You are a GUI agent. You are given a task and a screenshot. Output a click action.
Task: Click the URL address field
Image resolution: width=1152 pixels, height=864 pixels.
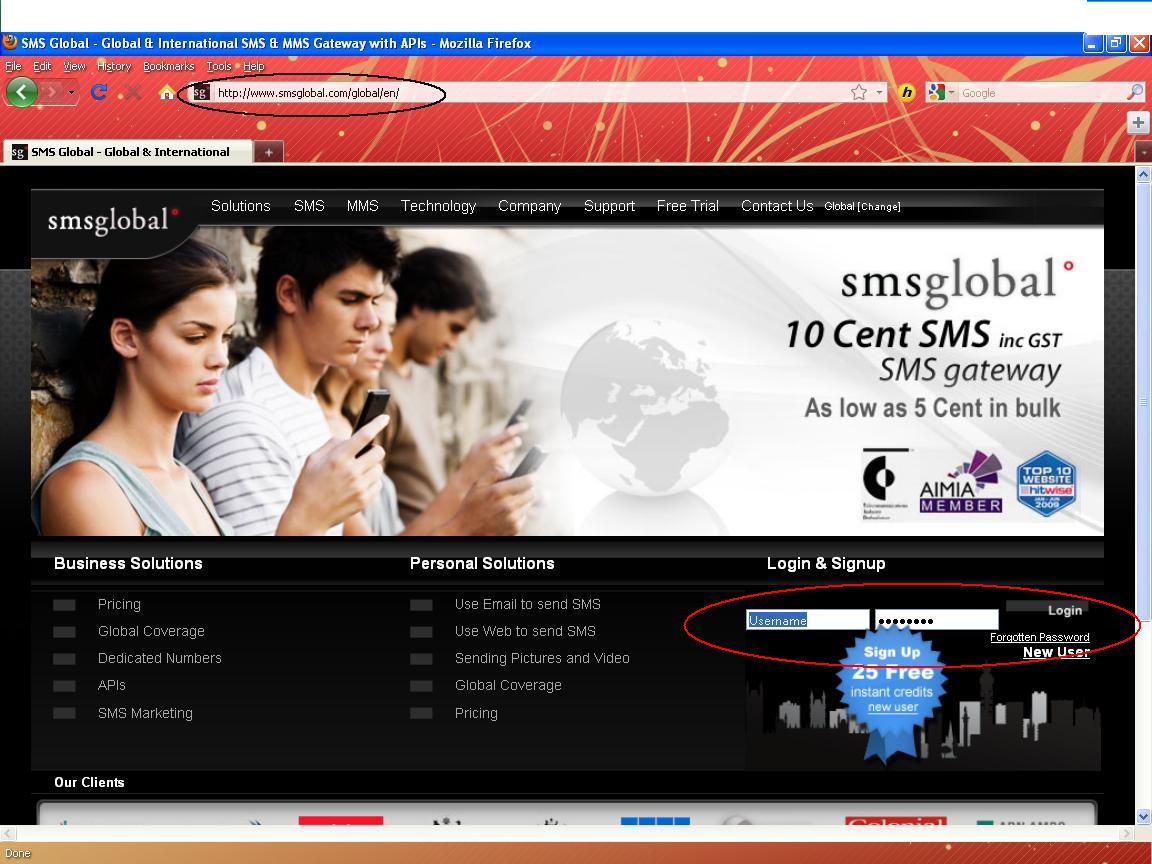[529, 93]
